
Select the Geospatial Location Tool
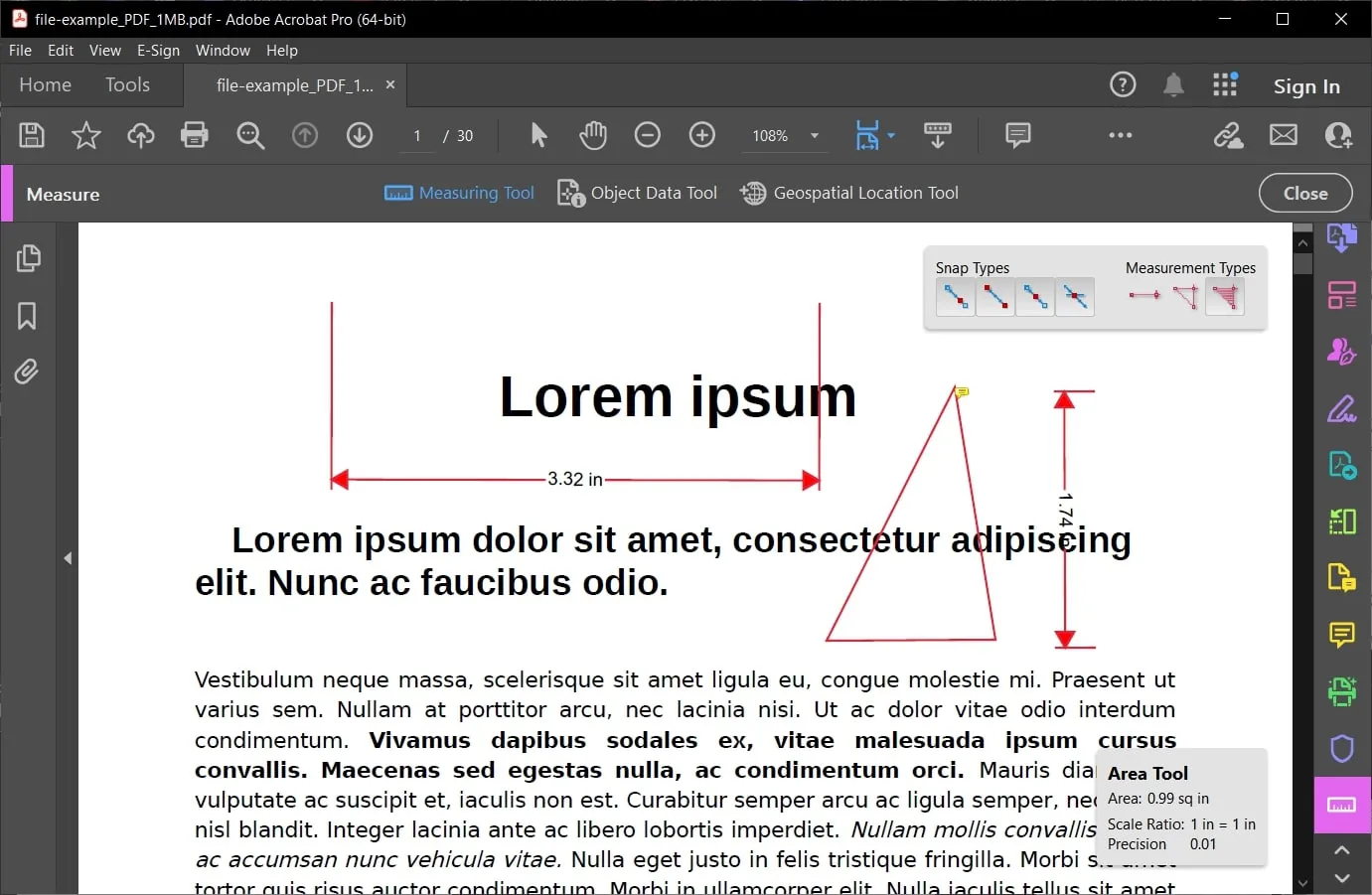849,193
